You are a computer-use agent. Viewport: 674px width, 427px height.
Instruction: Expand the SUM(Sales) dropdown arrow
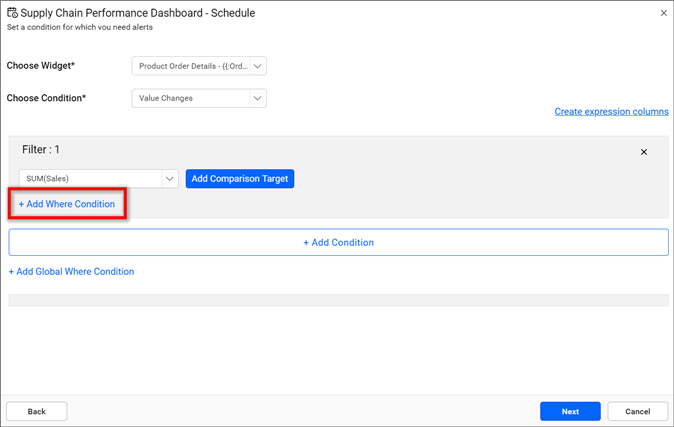coord(169,179)
